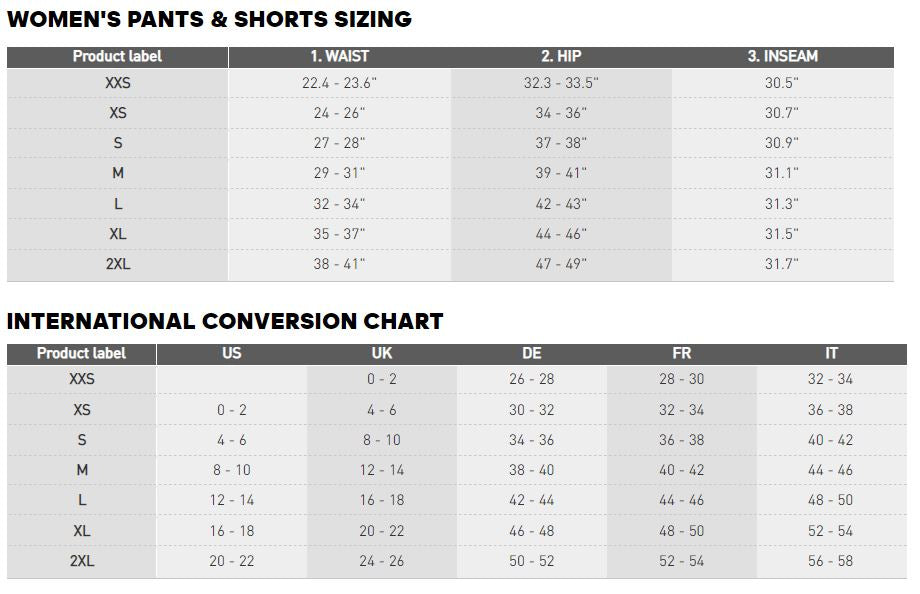The width and height of the screenshot is (920, 594).
Task: Select the FR size 48 - 50 cell
Action: (x=682, y=531)
